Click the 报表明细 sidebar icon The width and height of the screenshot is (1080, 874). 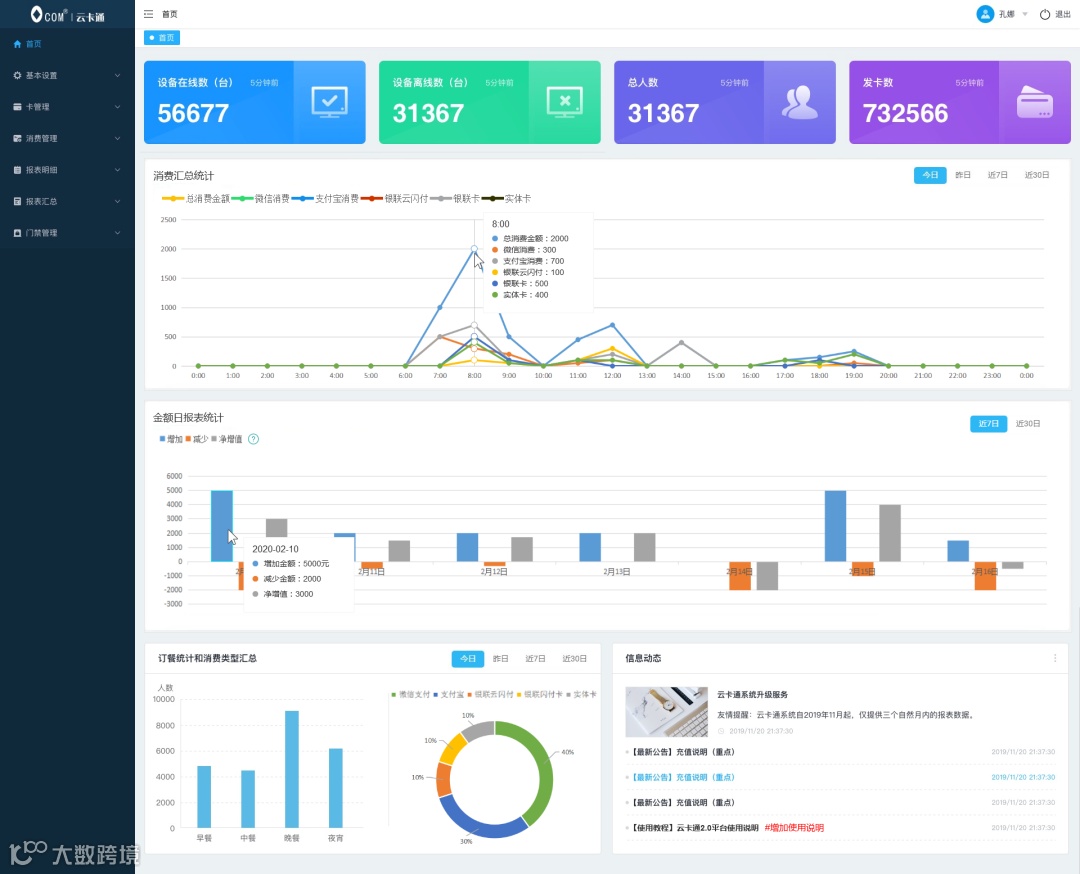[17, 169]
